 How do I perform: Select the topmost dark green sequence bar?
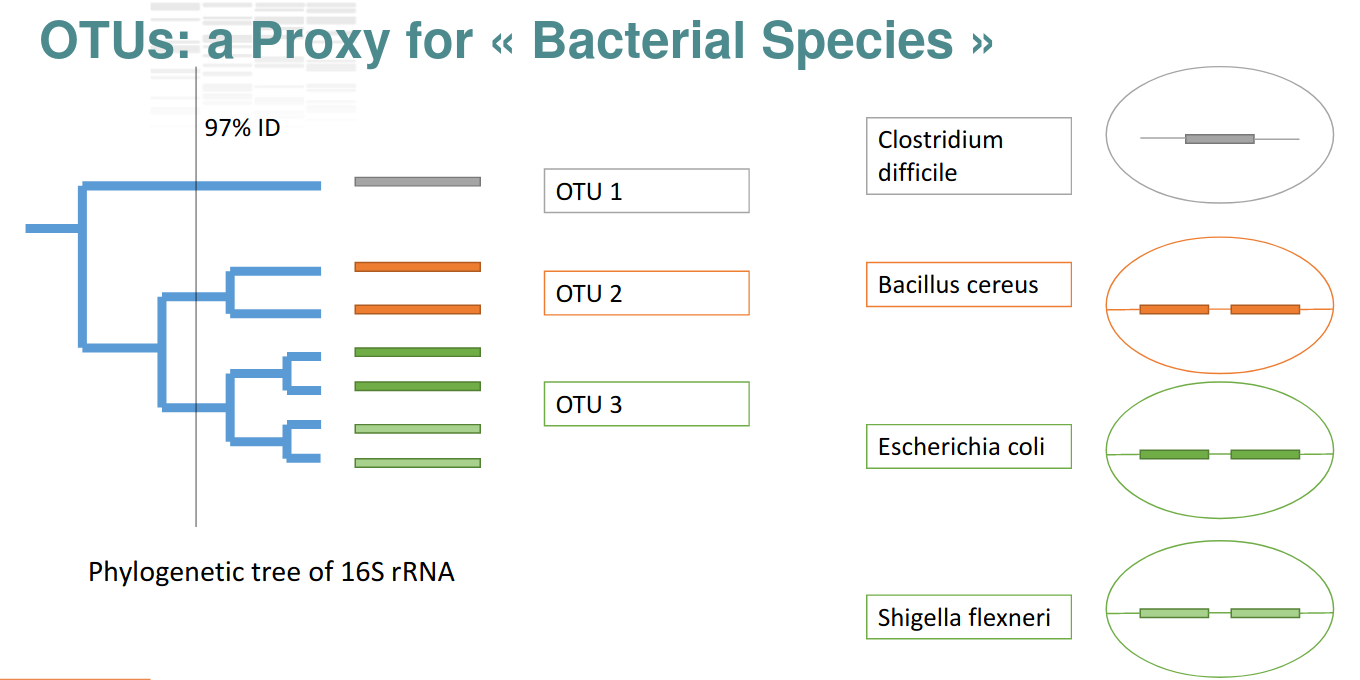click(x=417, y=352)
